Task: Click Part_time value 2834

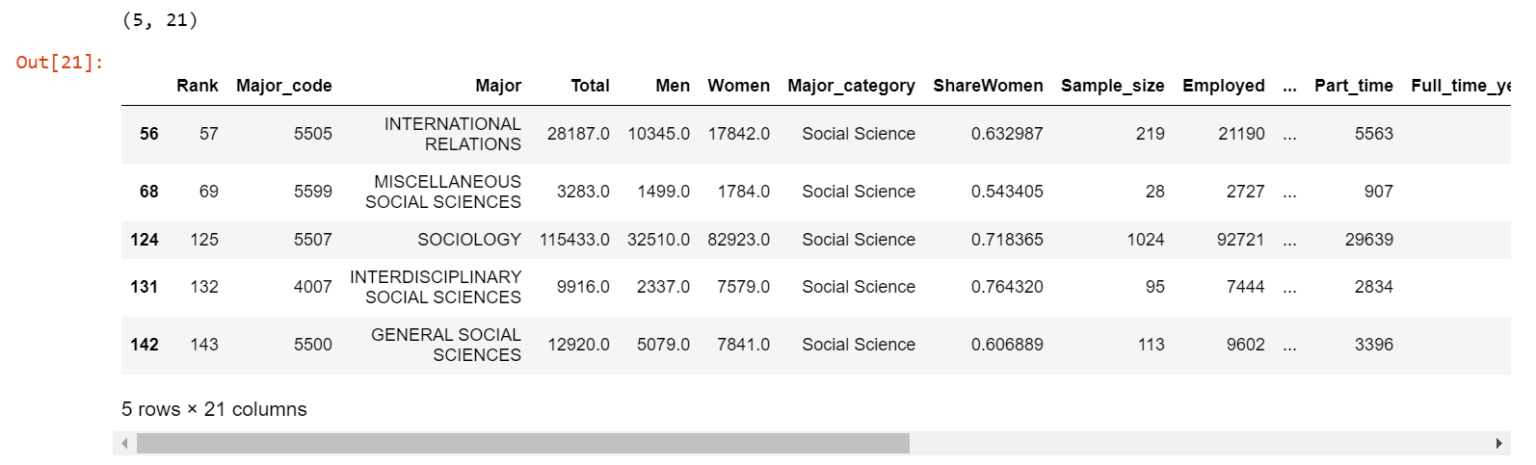Action: [1374, 287]
